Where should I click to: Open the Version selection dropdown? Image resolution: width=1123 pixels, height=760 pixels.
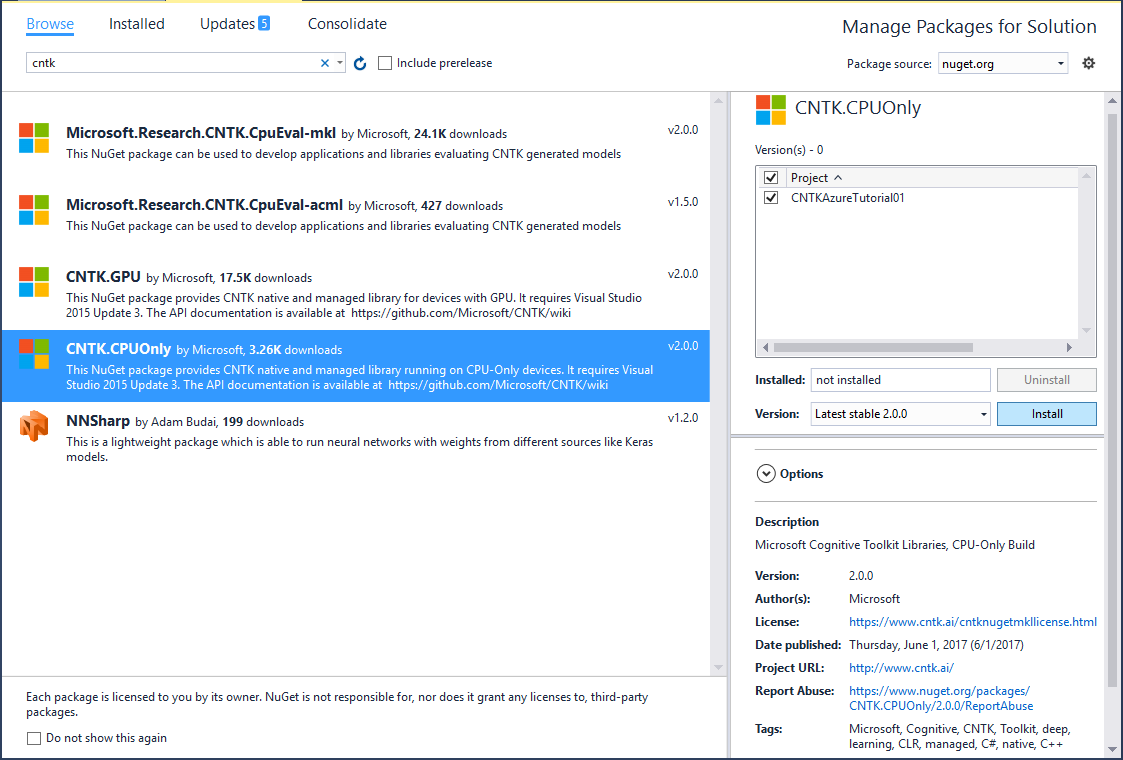[x=982, y=413]
